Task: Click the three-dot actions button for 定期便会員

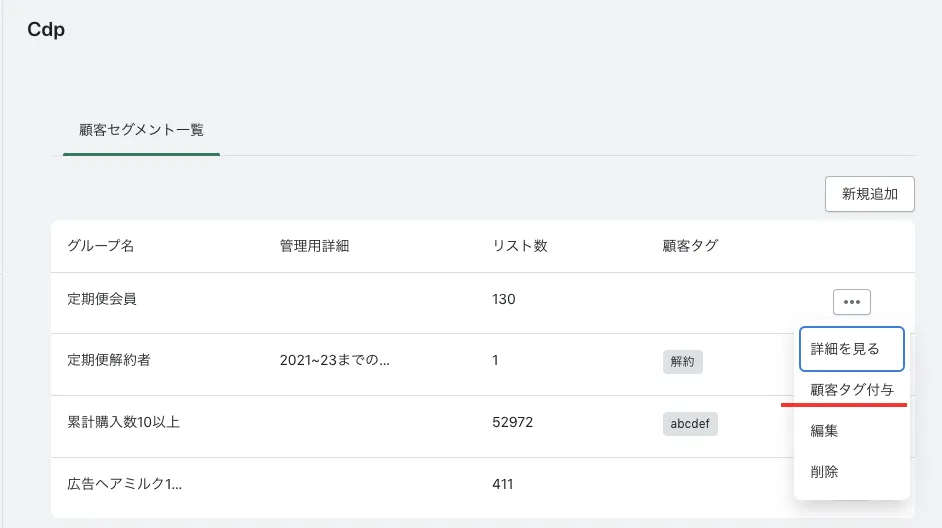Action: [x=851, y=301]
